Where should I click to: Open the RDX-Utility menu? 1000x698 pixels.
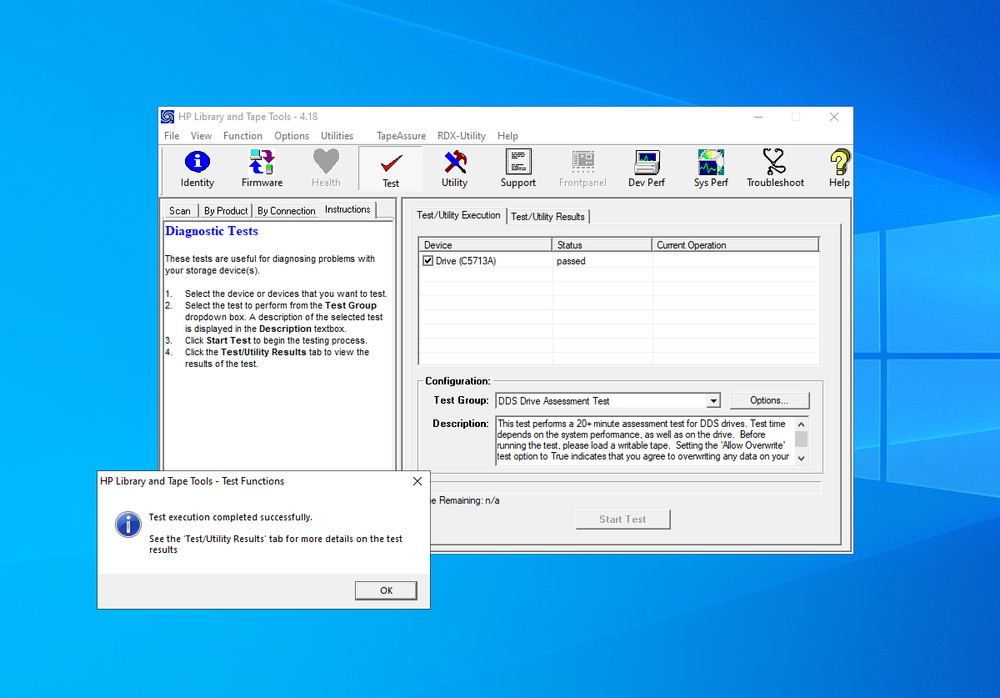[x=461, y=136]
